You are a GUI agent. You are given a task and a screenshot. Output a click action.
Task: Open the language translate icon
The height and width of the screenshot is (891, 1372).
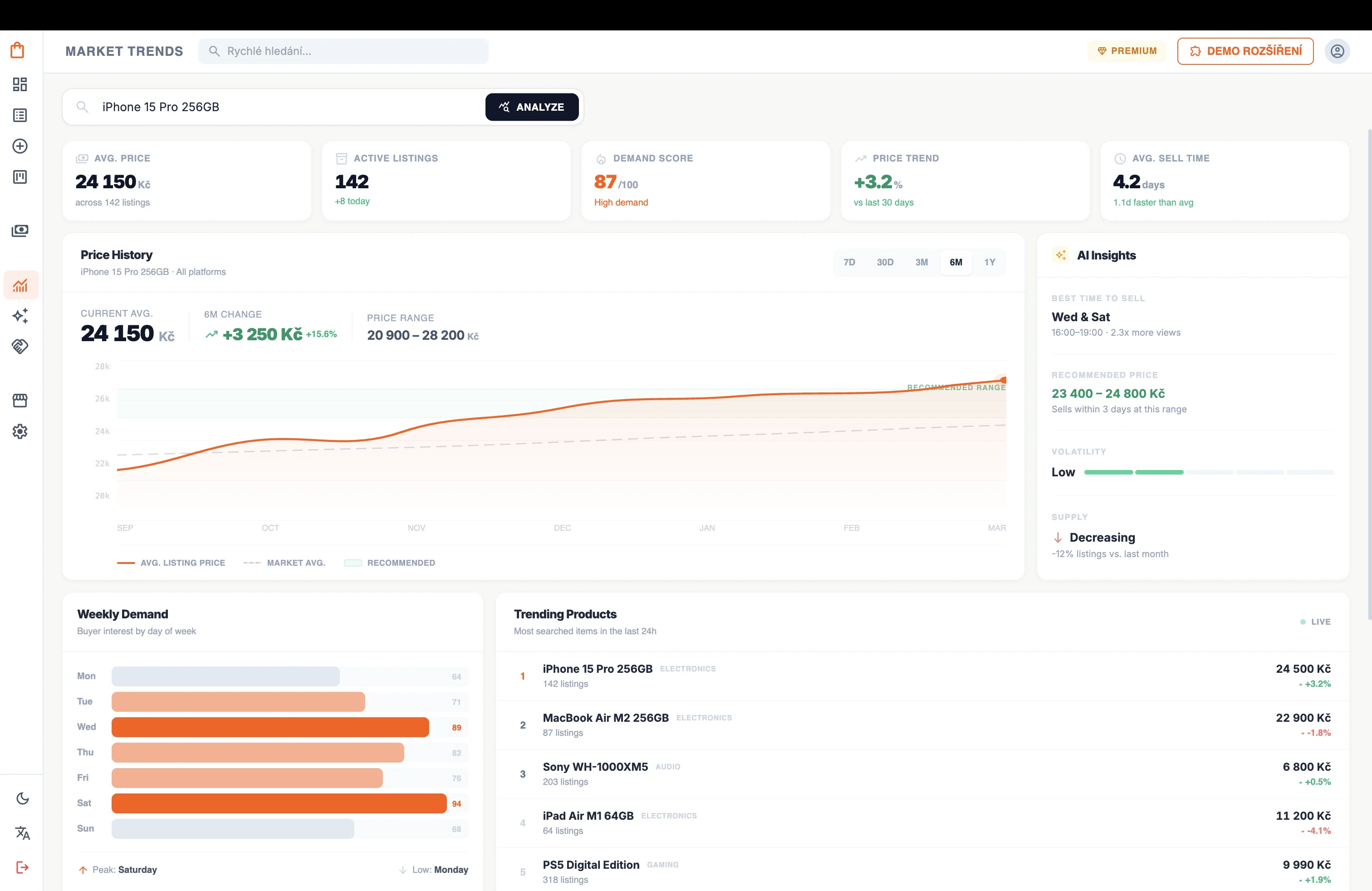pyautogui.click(x=23, y=833)
